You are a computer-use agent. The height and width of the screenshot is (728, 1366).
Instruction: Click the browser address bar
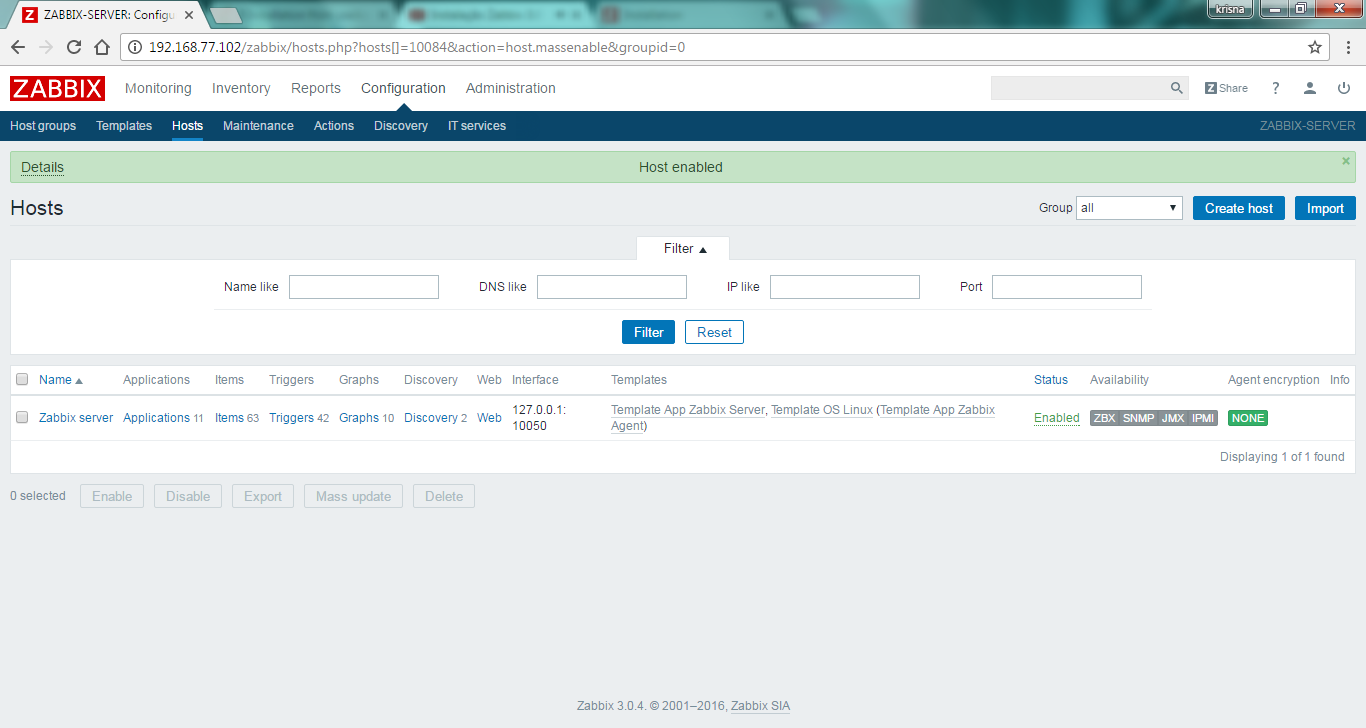tap(725, 47)
